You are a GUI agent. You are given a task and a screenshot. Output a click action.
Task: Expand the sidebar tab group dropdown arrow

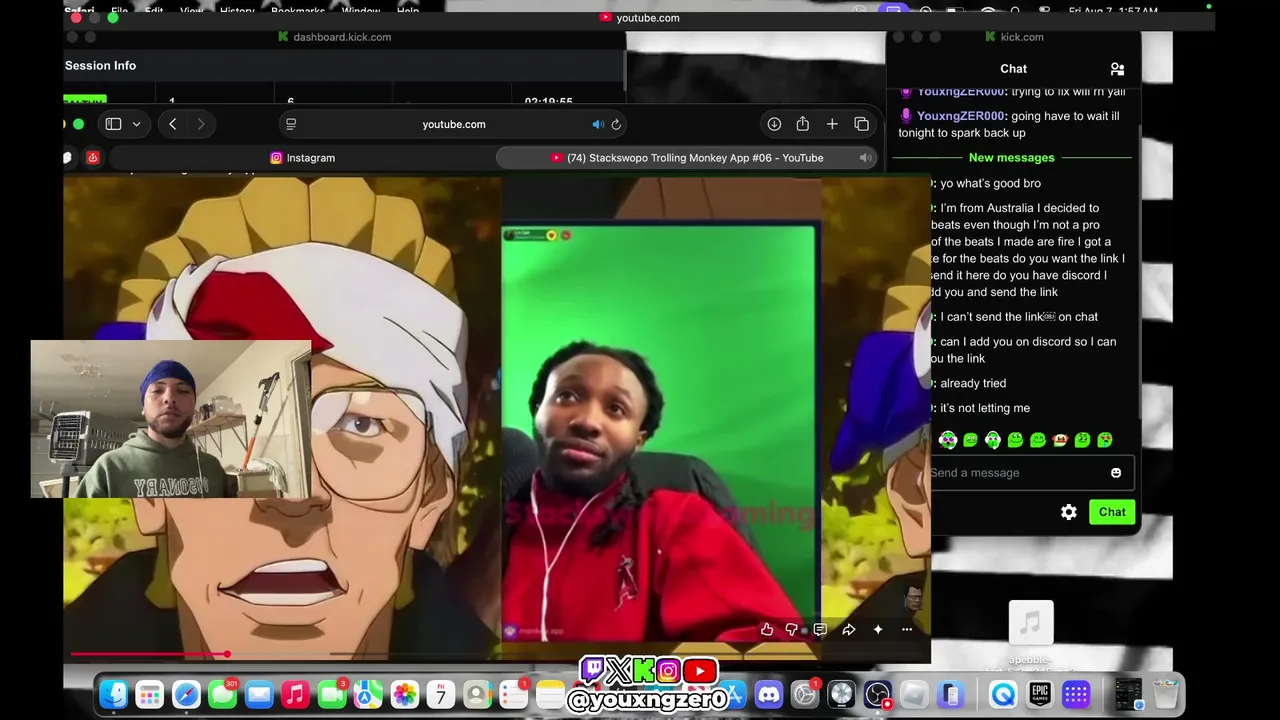pos(136,124)
